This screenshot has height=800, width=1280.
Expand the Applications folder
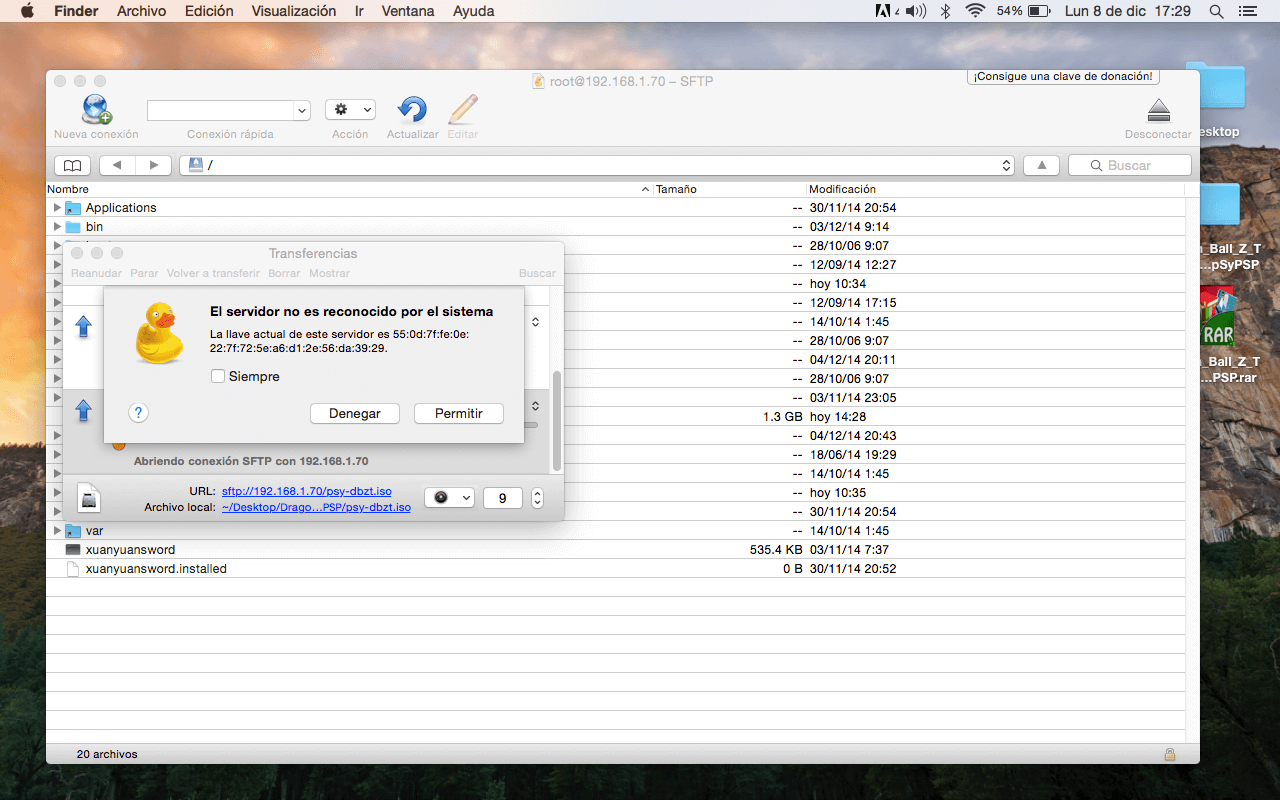[57, 208]
